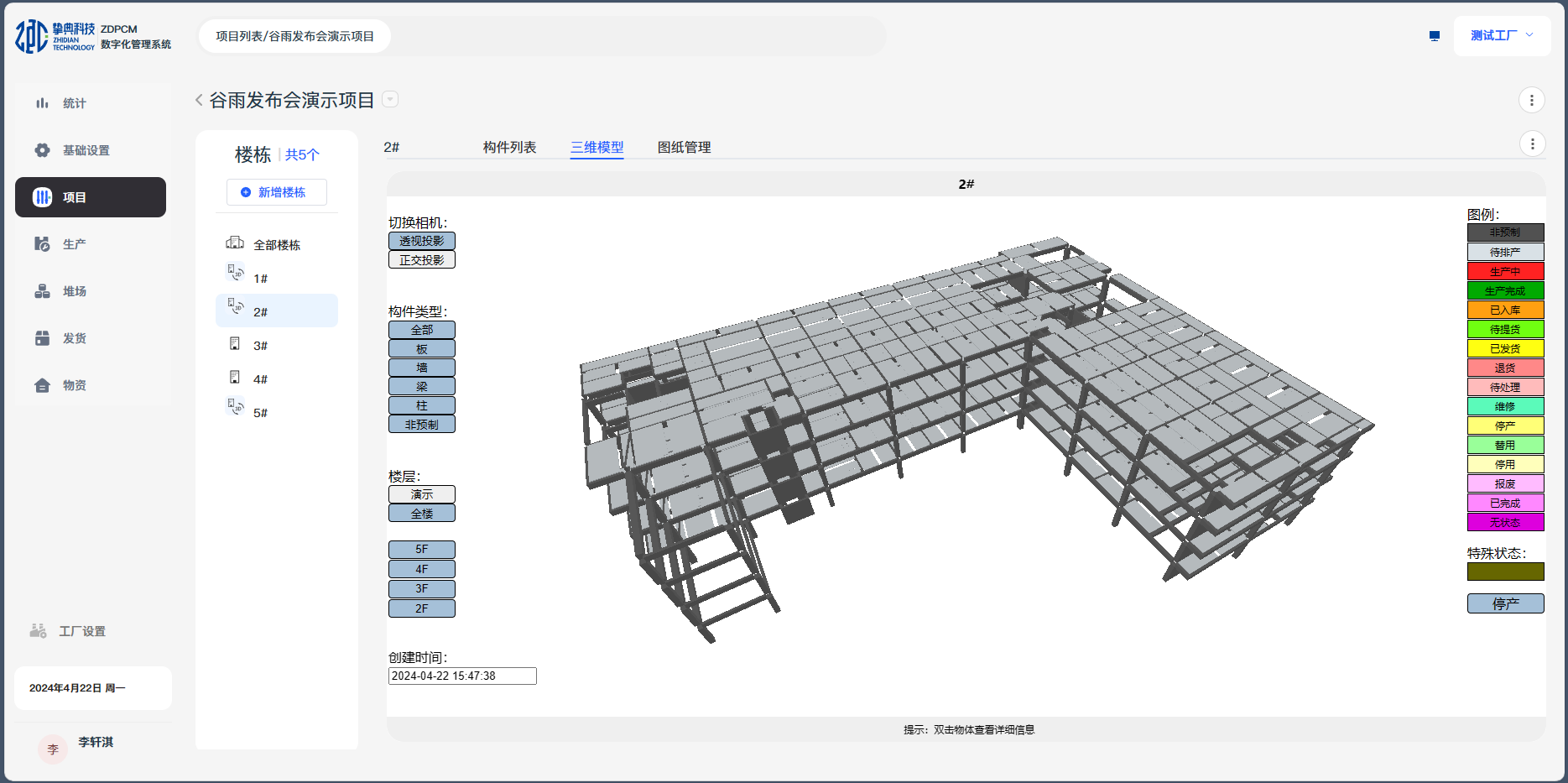
Task: Click the statistics bar chart icon
Action: pos(42,103)
